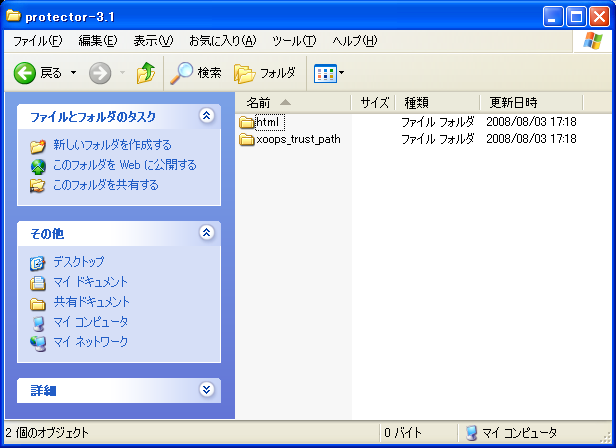Select the xoops_trust_path folder icon
Viewport: 616px width, 448px height.
tap(247, 140)
